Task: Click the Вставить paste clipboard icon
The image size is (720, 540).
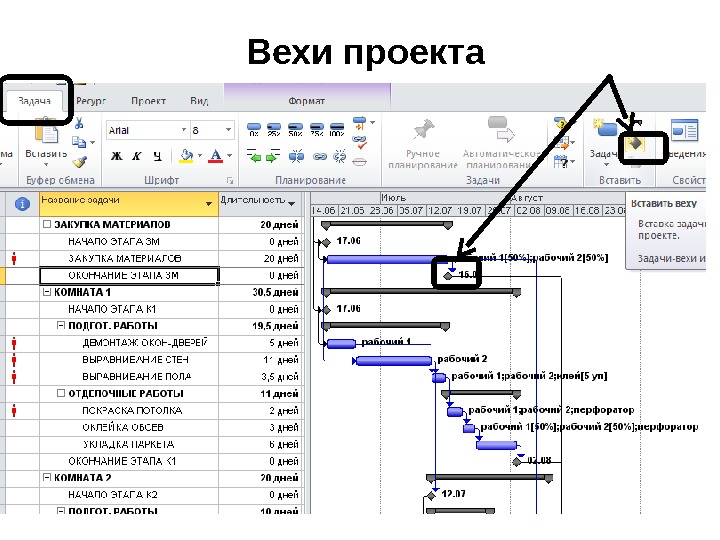Action: [x=46, y=131]
